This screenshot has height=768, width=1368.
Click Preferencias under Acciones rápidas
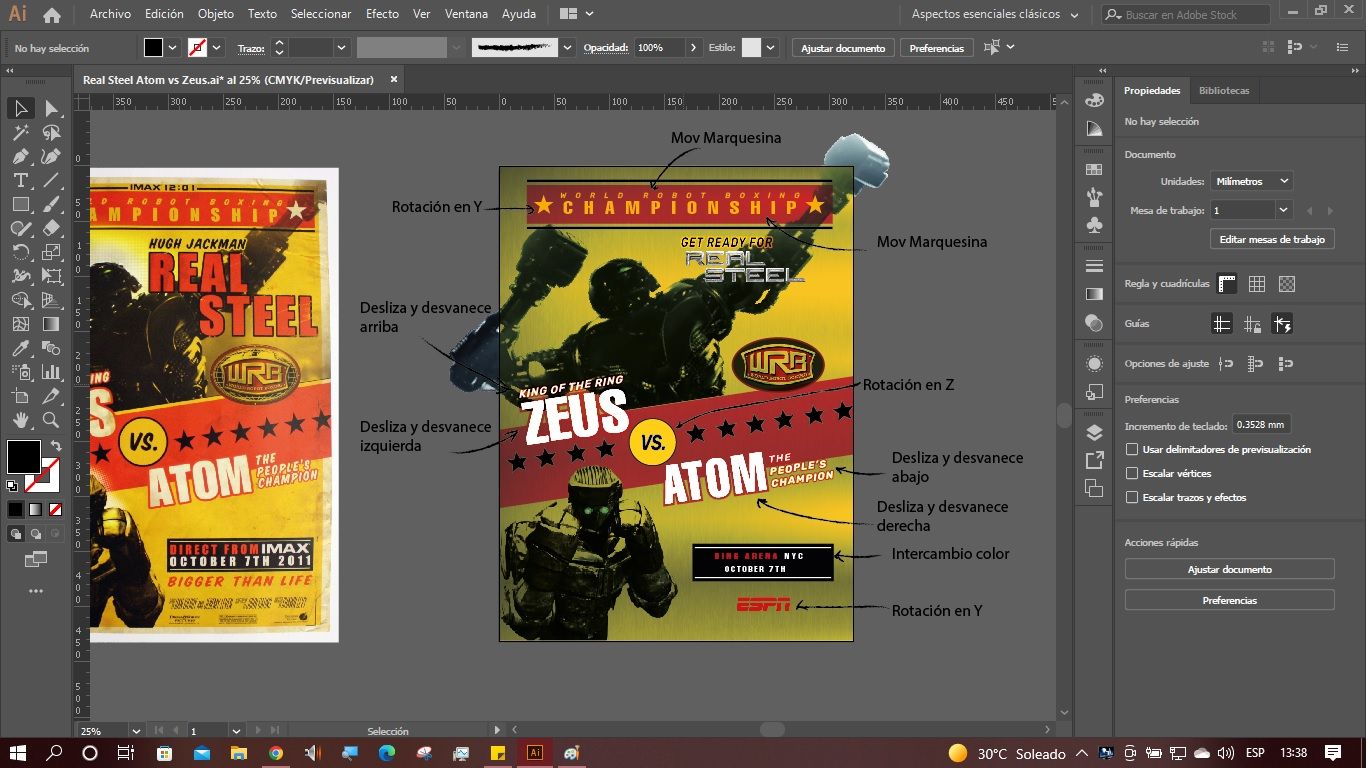click(1230, 601)
